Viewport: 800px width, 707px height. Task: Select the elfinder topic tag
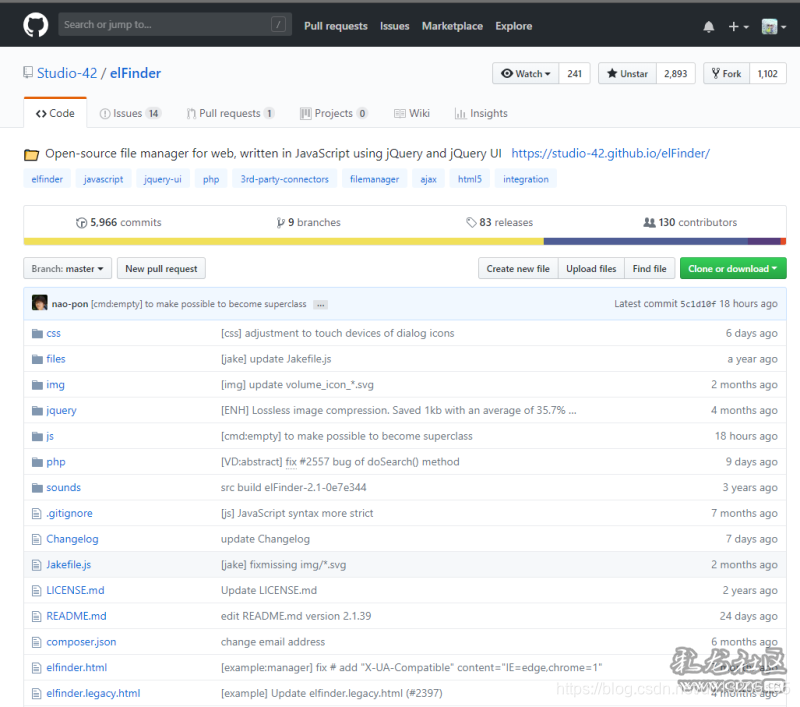click(47, 179)
